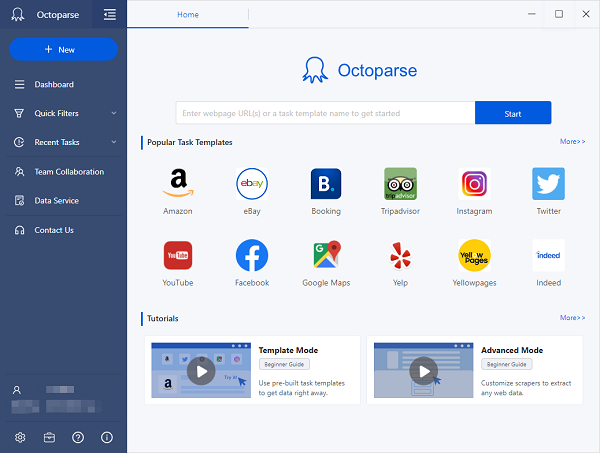This screenshot has width=600, height=453.
Task: Click the Dashboard list icon
Action: pyautogui.click(x=19, y=84)
